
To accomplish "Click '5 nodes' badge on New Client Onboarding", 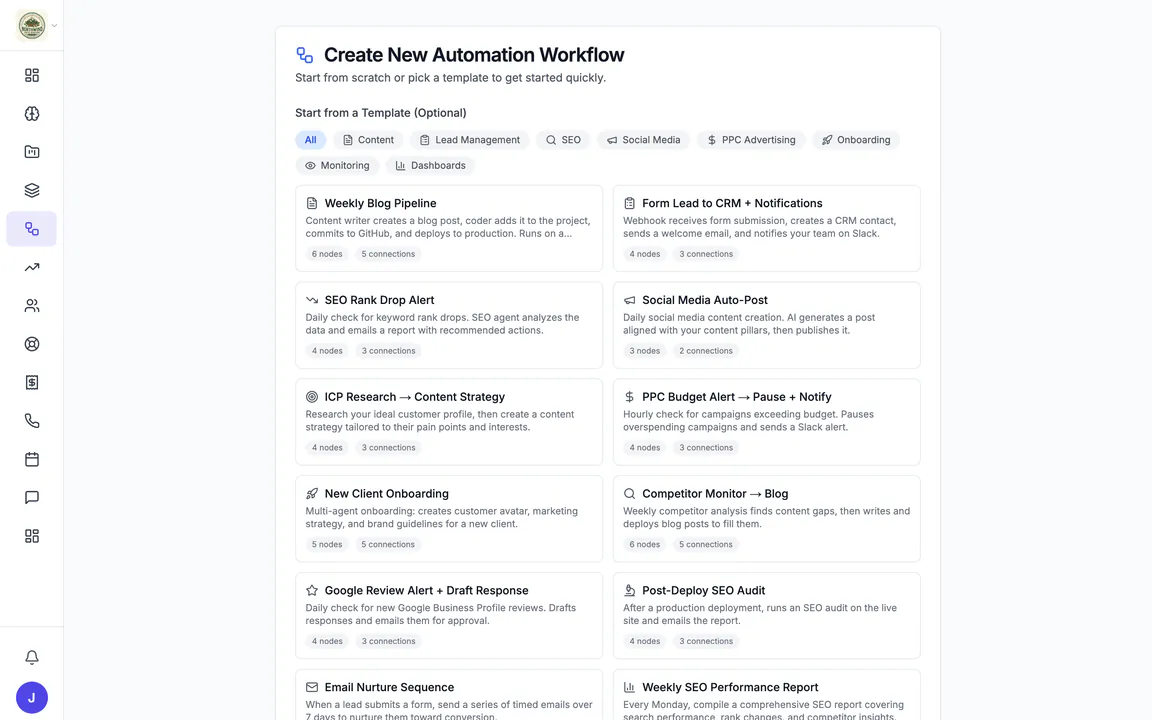I will tap(327, 544).
